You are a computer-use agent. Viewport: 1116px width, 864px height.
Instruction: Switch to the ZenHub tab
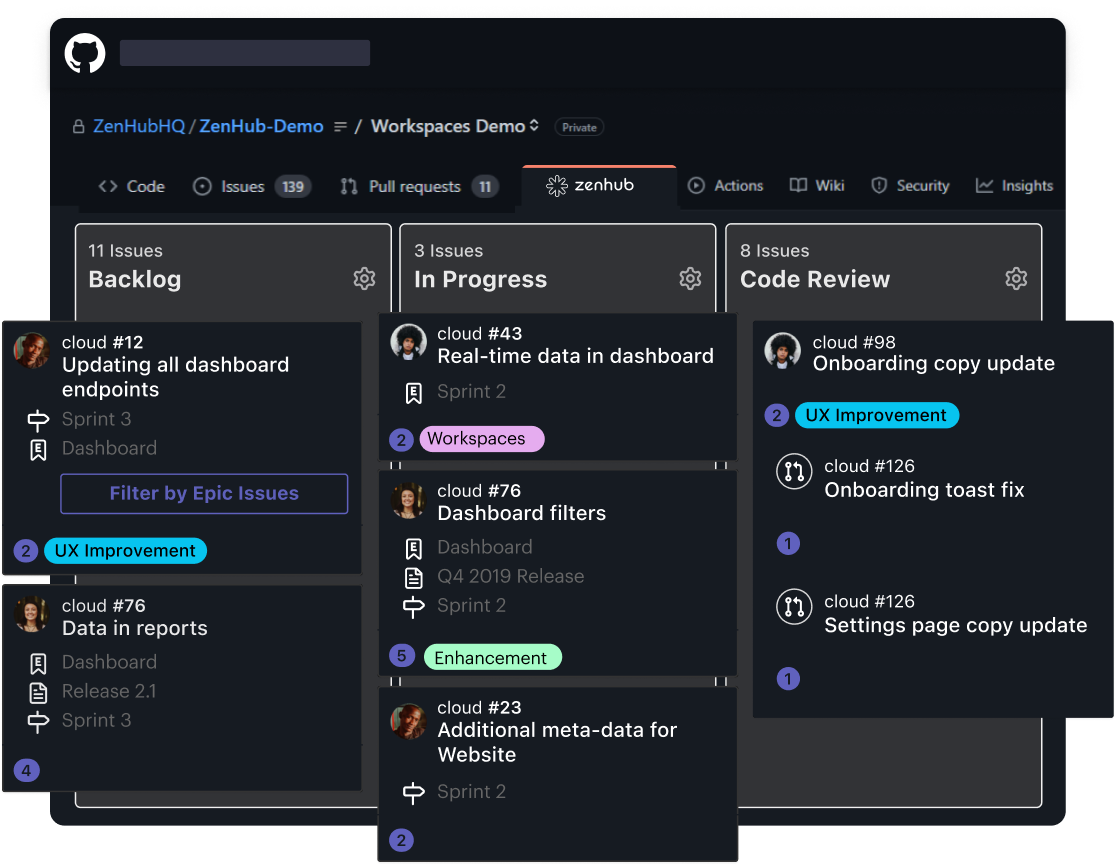pyautogui.click(x=598, y=185)
